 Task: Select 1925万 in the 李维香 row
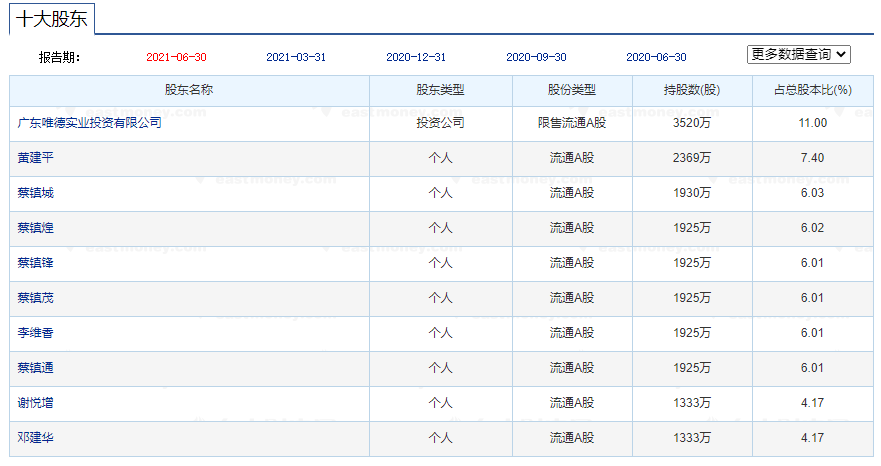point(692,333)
